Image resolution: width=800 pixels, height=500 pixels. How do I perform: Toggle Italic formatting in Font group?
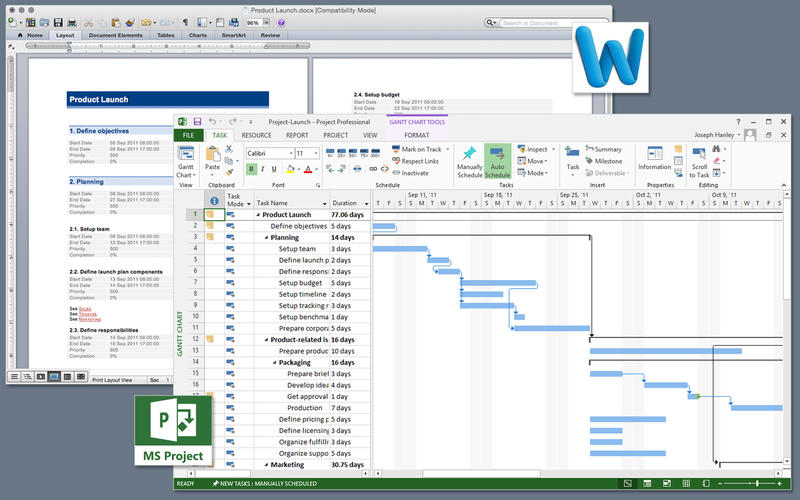tap(262, 169)
